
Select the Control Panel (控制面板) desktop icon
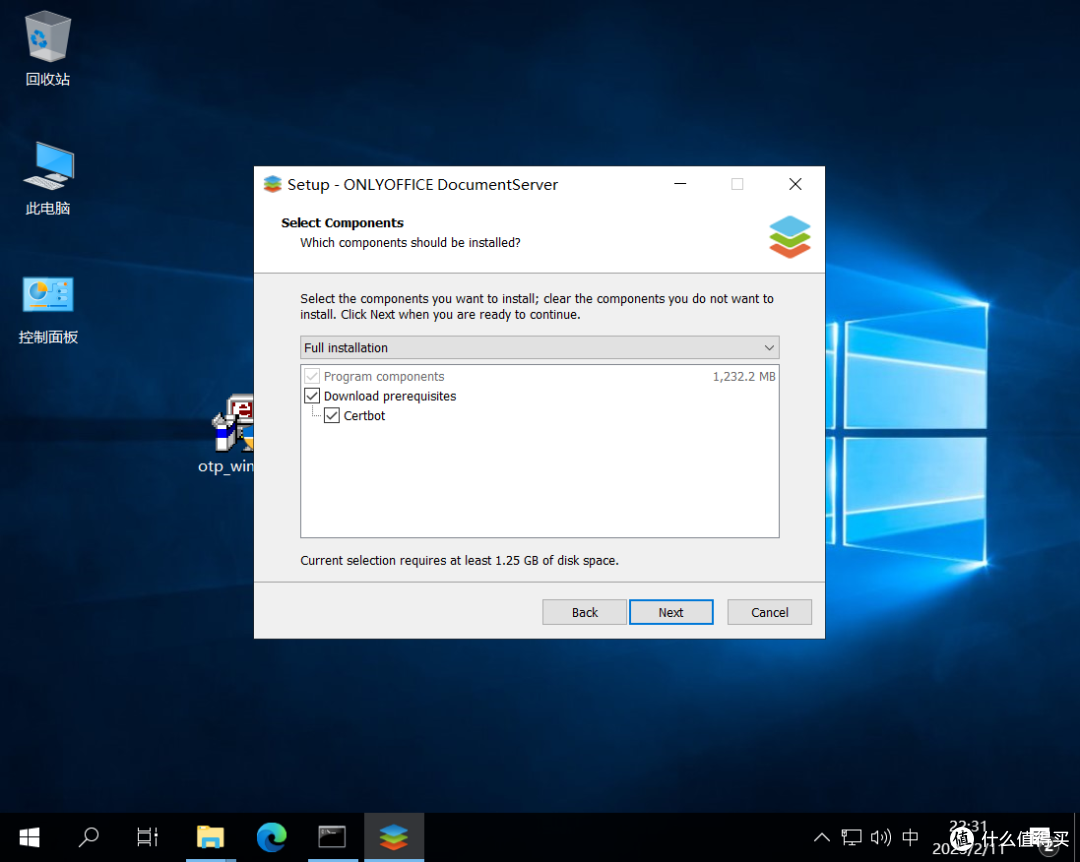click(48, 310)
